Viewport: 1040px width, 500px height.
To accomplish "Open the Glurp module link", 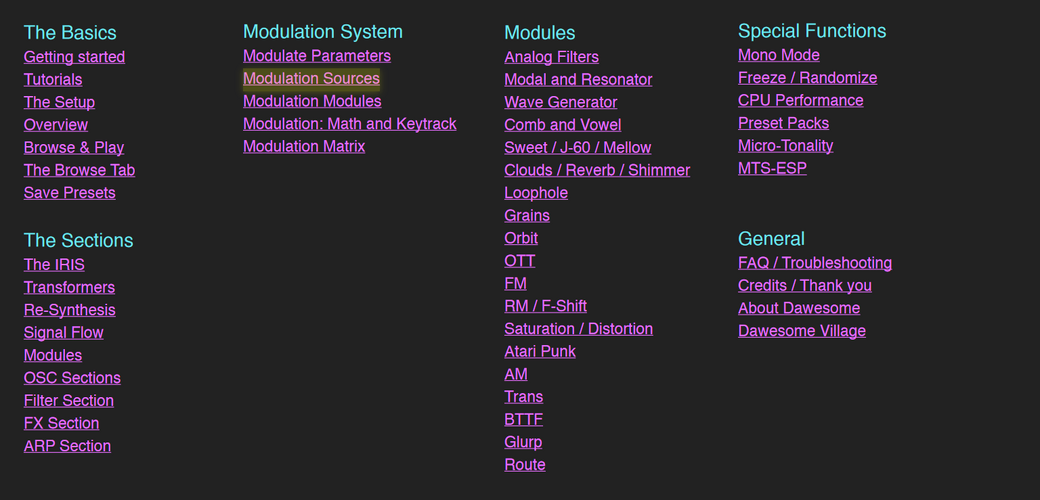I will (x=523, y=442).
